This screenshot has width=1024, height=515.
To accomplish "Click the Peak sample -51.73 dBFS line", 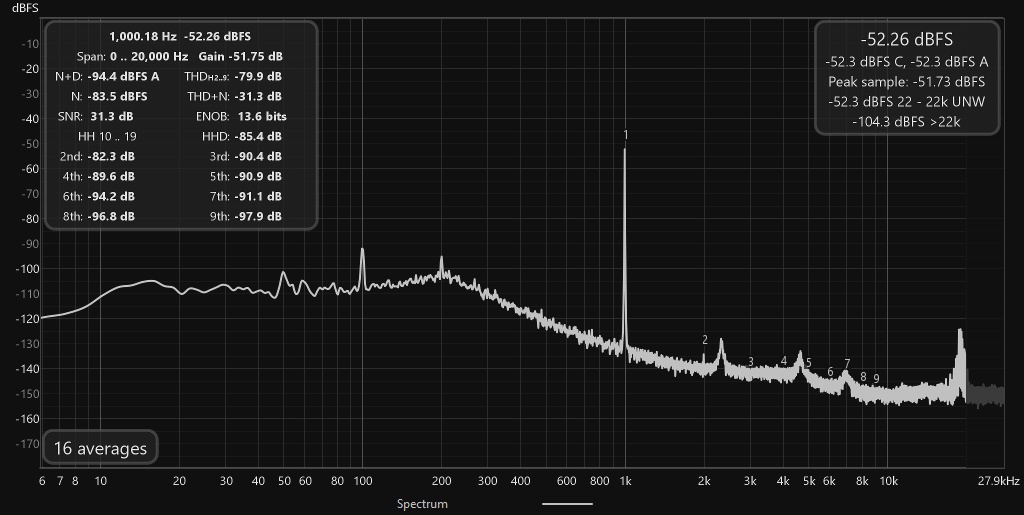I will tap(906, 82).
